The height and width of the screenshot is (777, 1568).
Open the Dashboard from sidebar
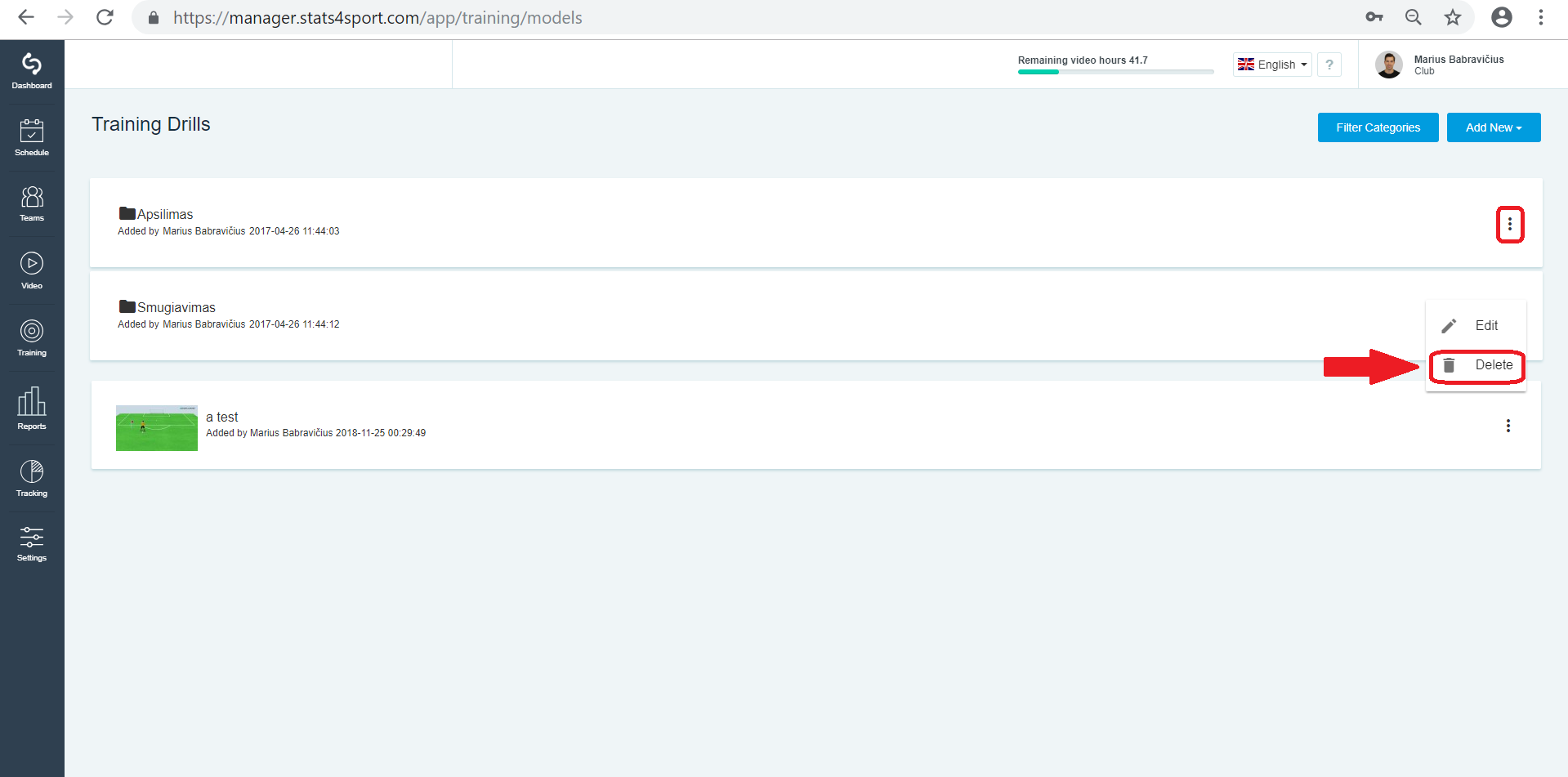(32, 72)
